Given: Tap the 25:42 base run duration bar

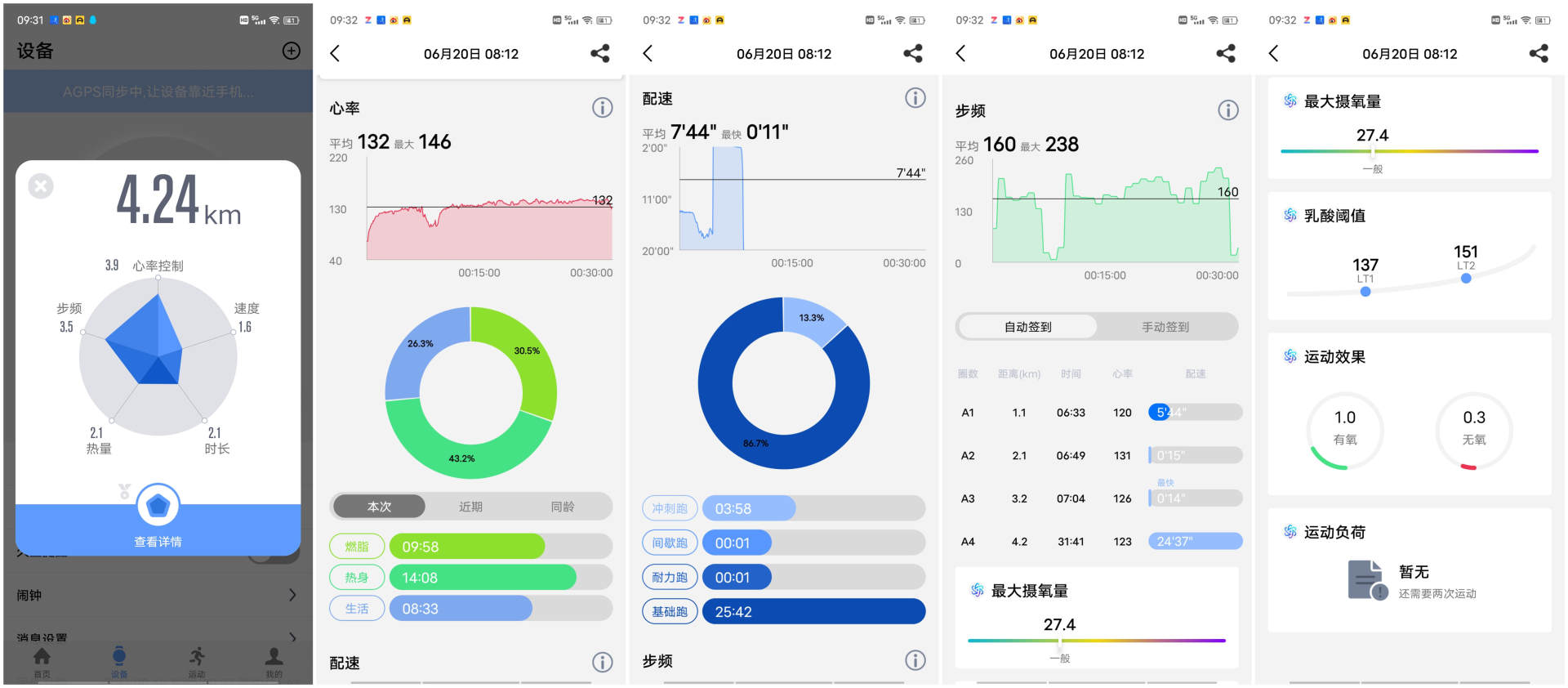Looking at the screenshot, I should coord(813,611).
